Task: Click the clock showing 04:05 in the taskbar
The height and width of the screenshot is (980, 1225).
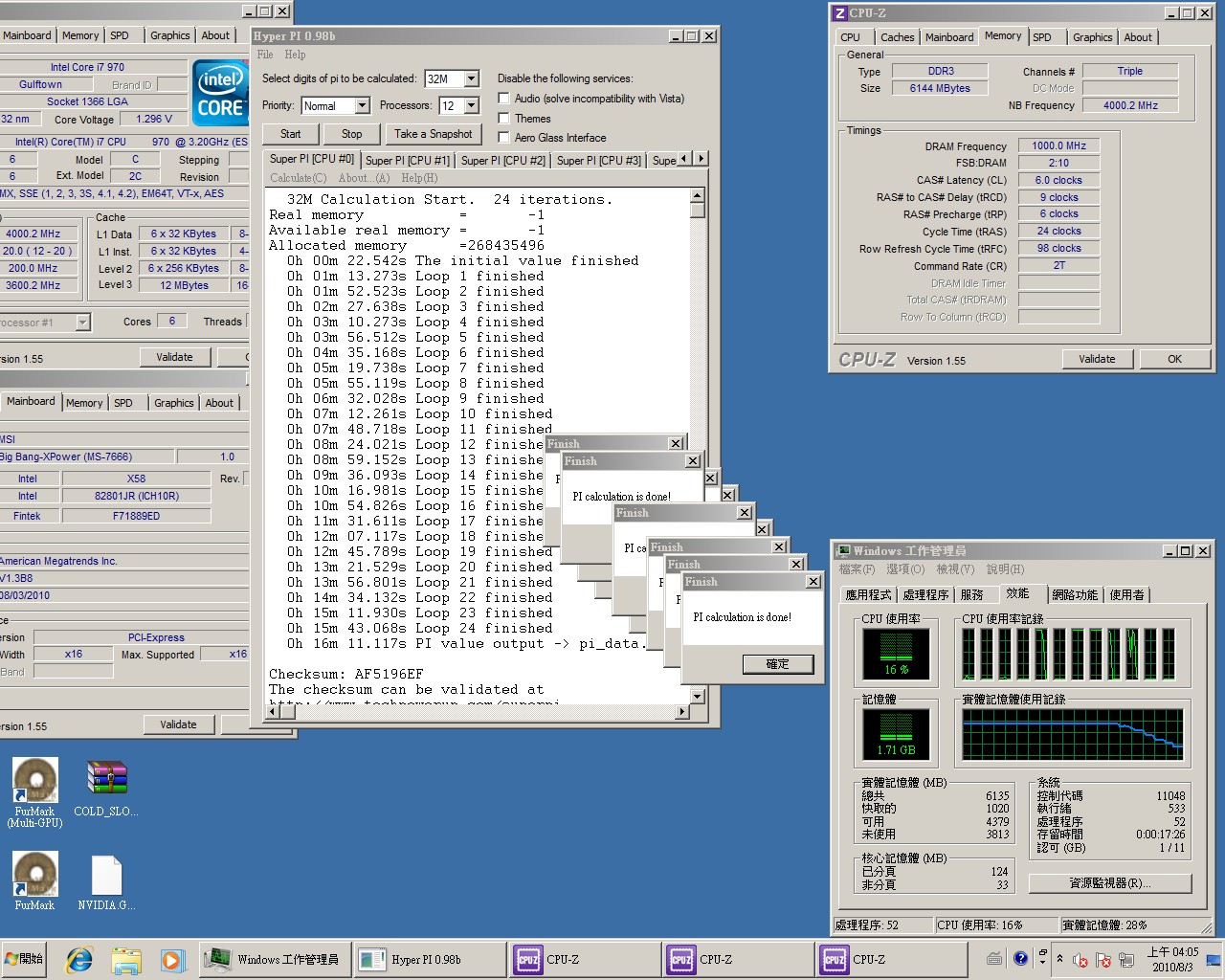Action: point(1172,959)
